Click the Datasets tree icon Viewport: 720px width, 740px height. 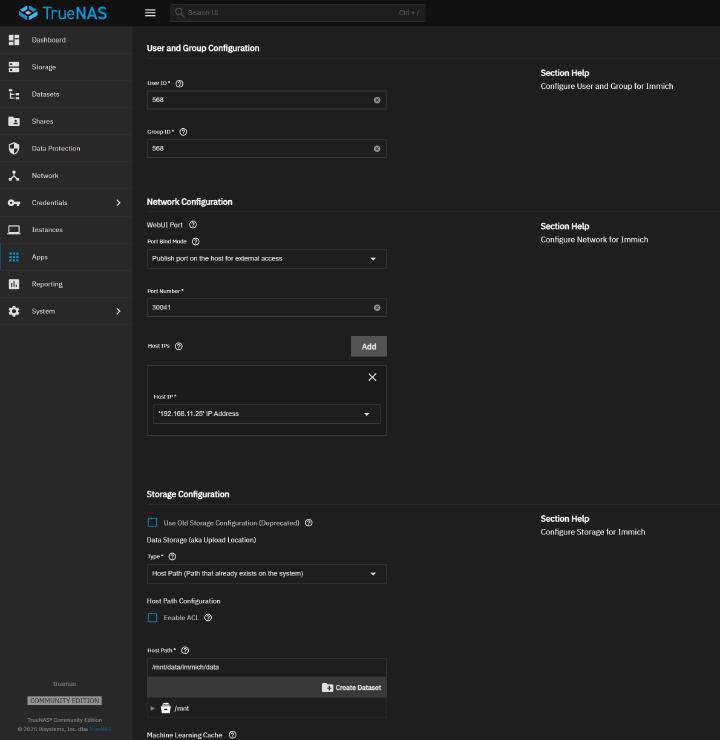point(14,94)
